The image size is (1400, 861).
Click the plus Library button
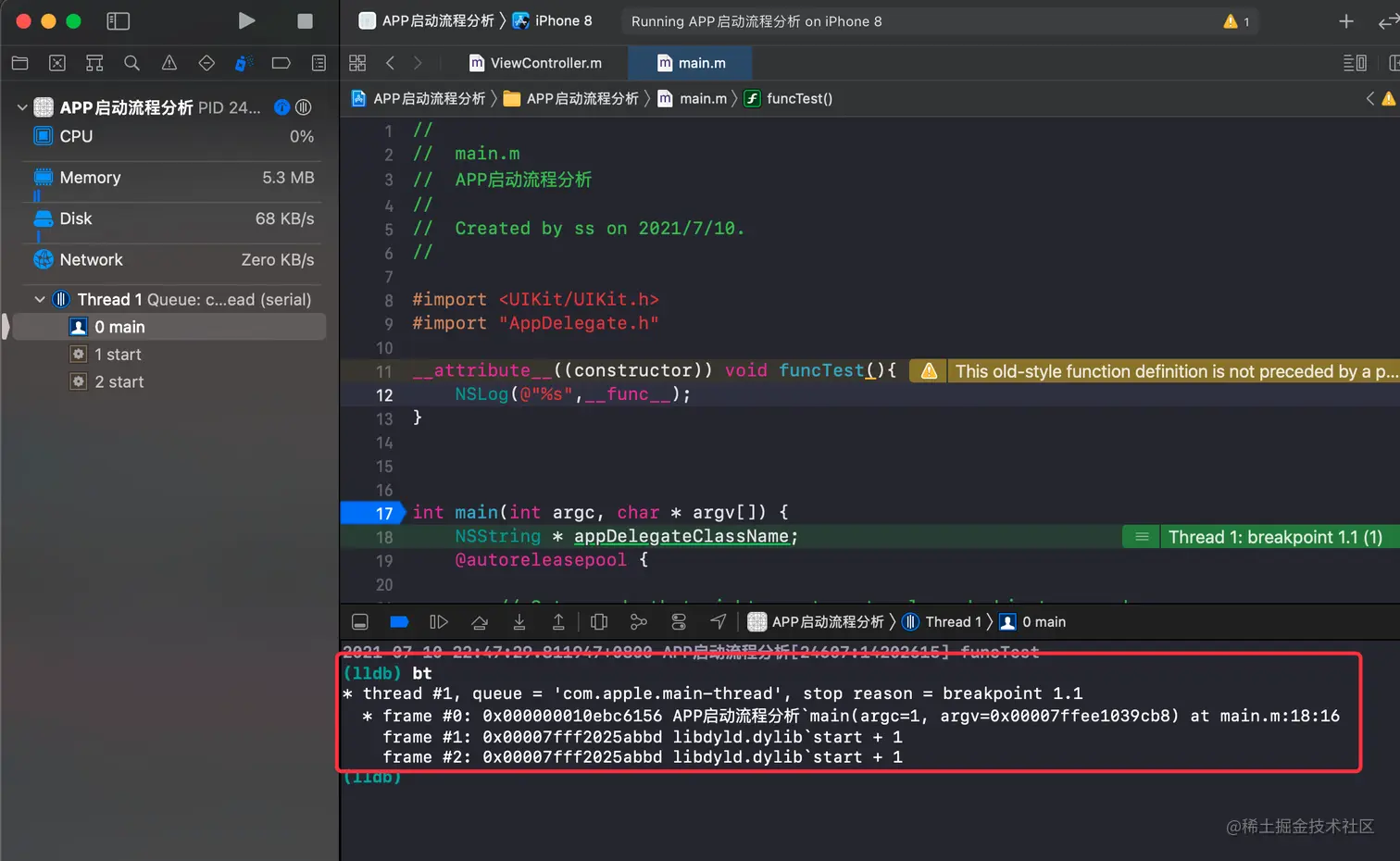[x=1346, y=20]
